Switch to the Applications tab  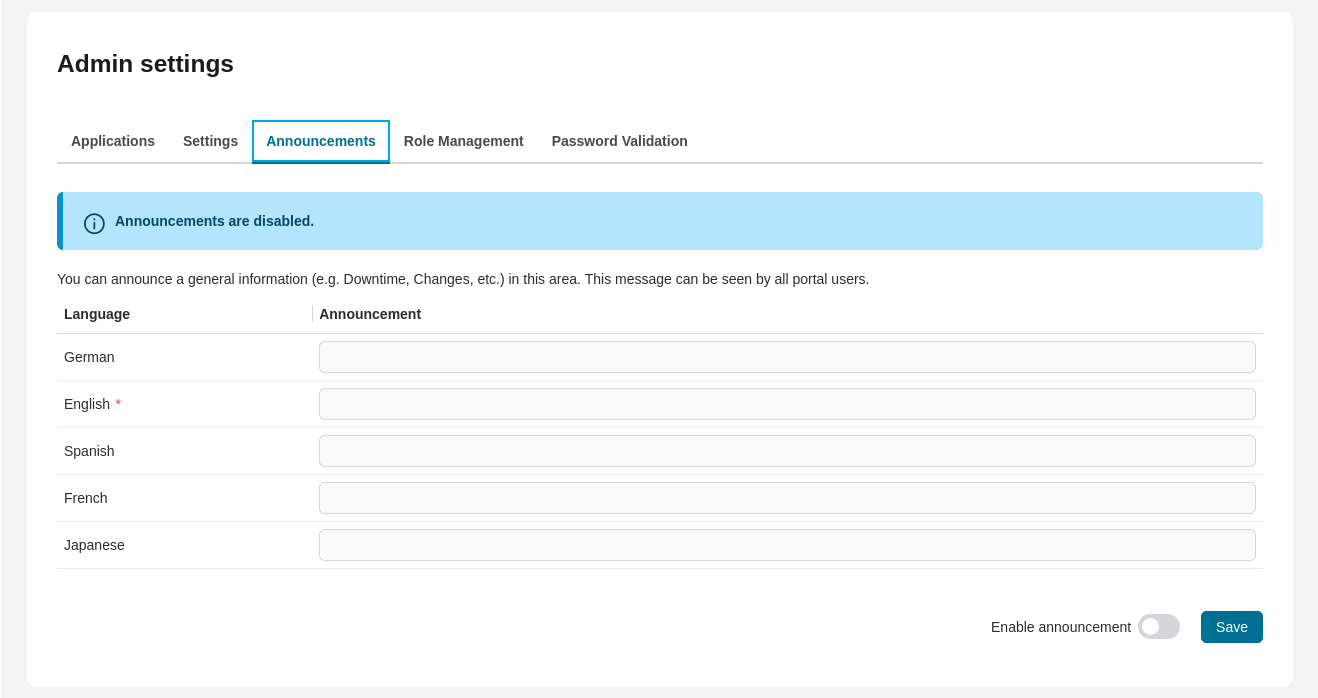pyautogui.click(x=112, y=141)
